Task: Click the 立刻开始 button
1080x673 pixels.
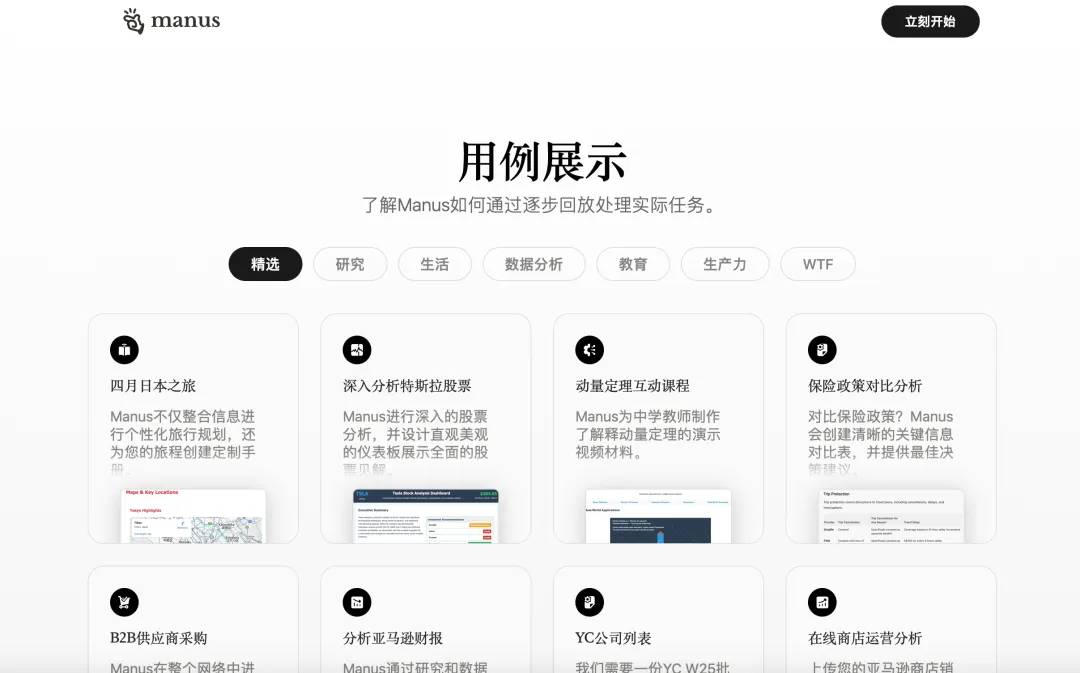Action: coord(930,21)
